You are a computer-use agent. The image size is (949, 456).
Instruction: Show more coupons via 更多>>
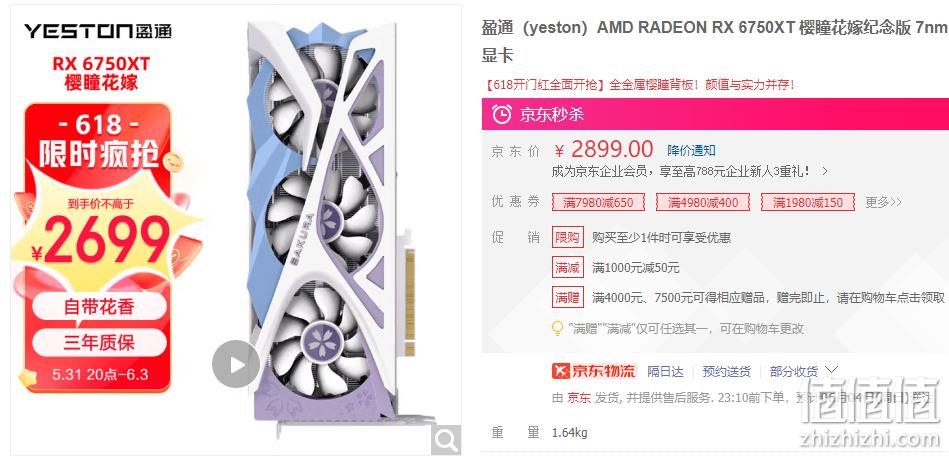click(x=884, y=202)
